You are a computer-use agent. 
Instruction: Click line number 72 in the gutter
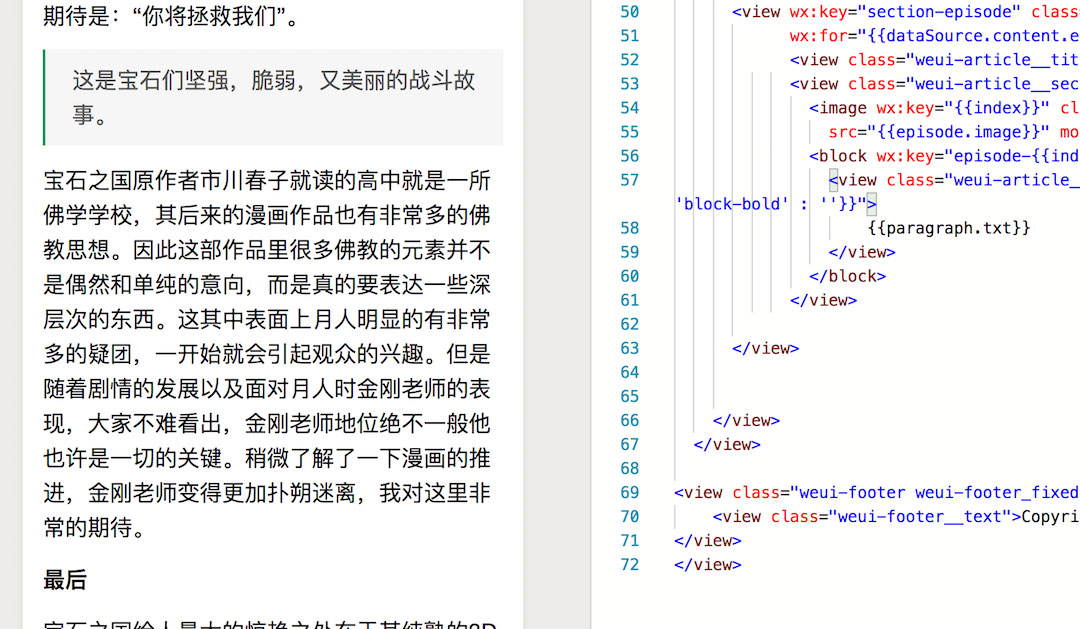(628, 564)
